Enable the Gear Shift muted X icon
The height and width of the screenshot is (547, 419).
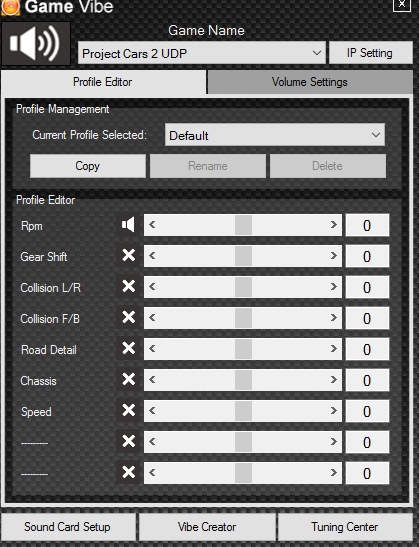tap(128, 255)
